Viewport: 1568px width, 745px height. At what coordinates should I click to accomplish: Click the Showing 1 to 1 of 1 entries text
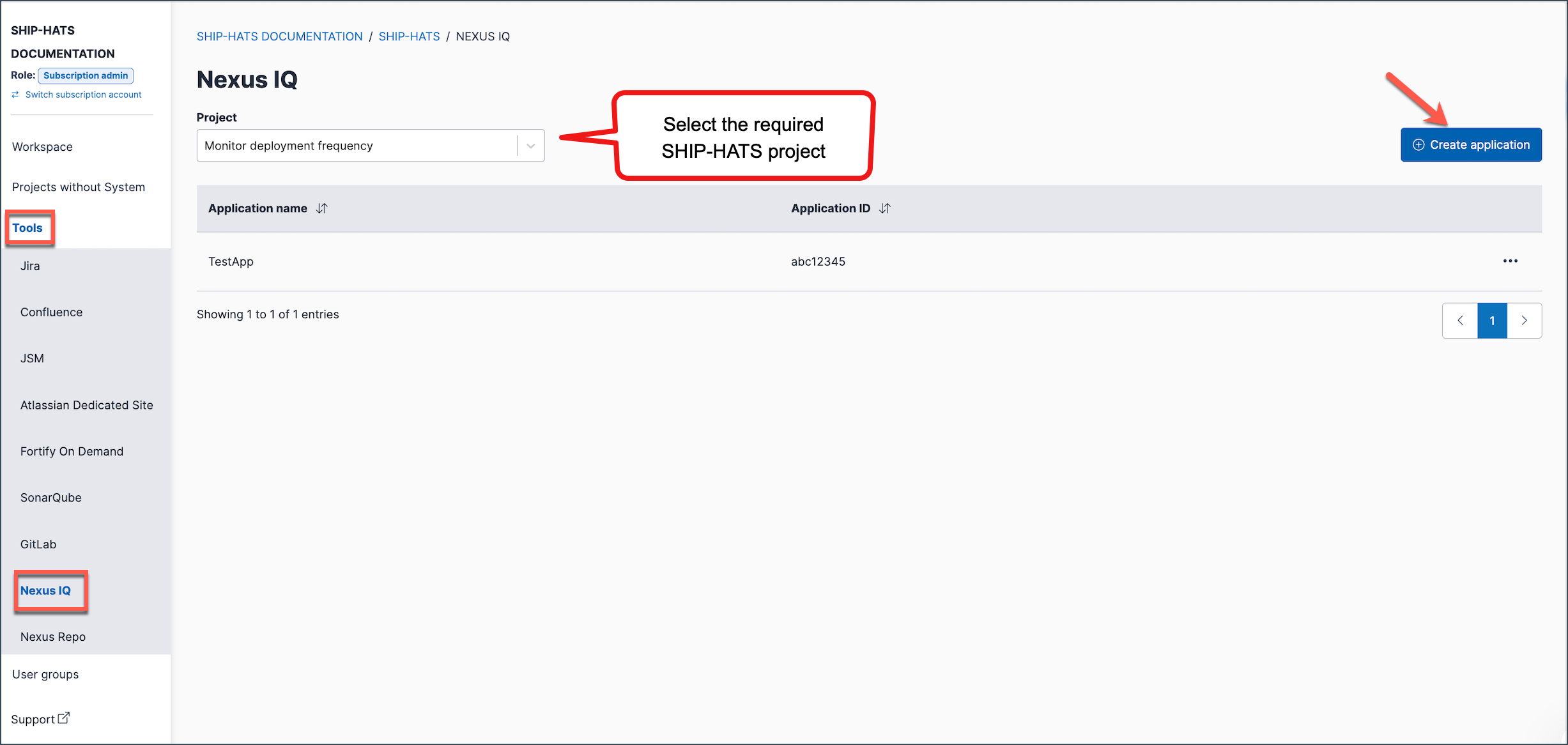268,314
